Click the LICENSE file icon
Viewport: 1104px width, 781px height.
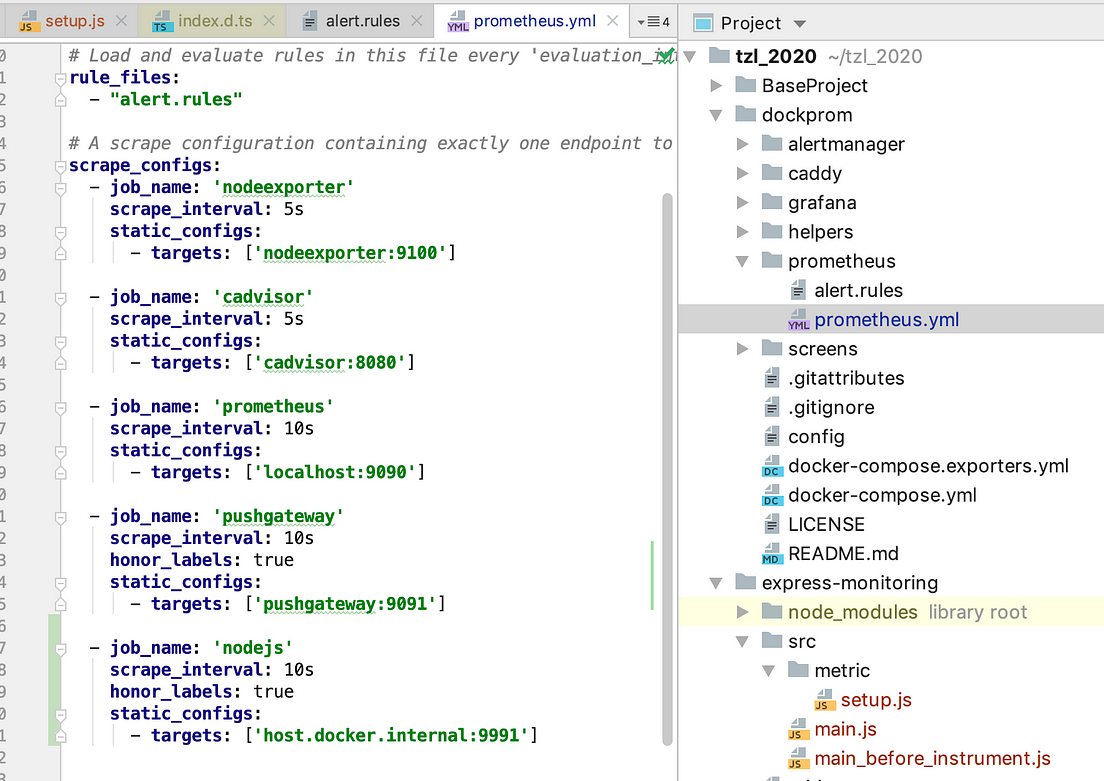[772, 525]
